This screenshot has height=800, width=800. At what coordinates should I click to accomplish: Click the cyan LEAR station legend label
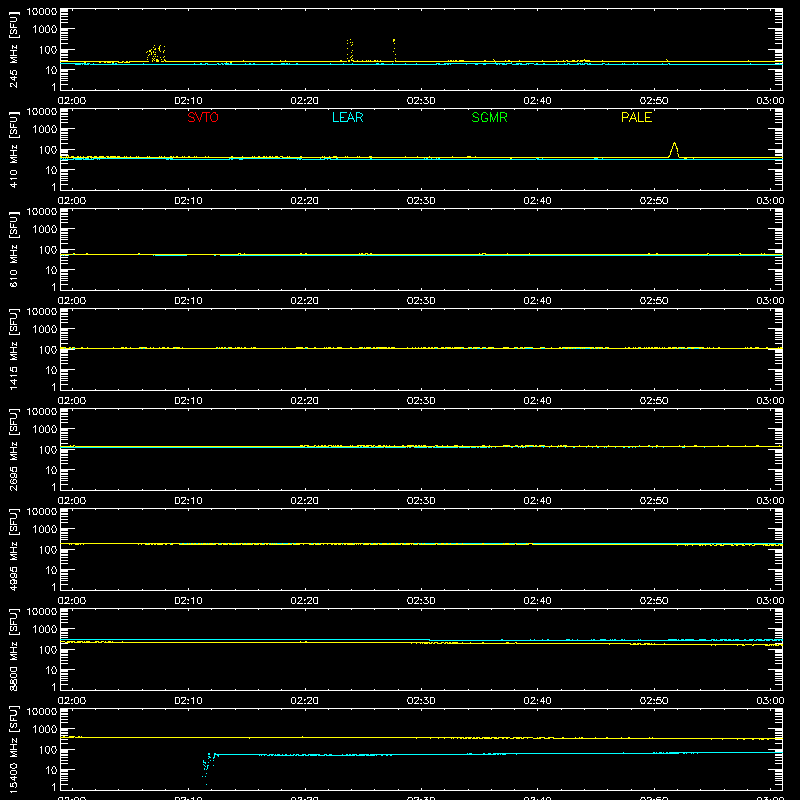click(347, 117)
